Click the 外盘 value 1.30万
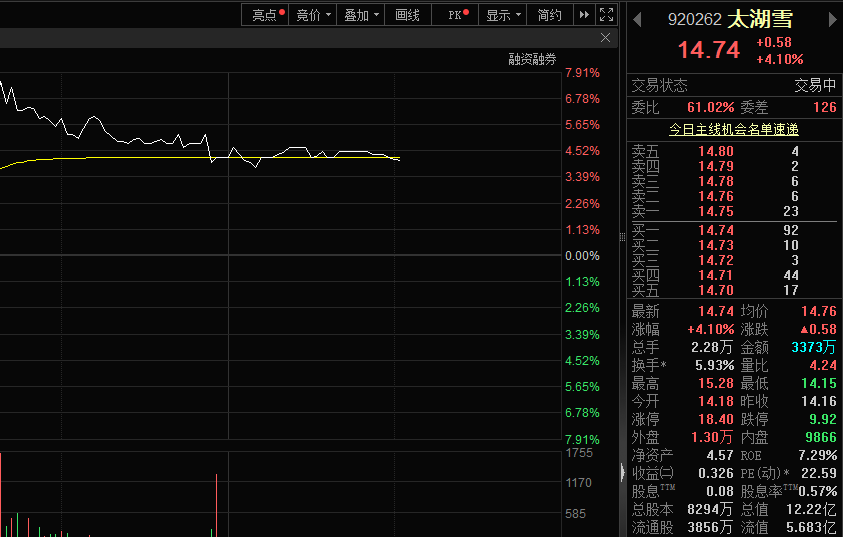Screen dimensions: 843x537 tap(712, 438)
